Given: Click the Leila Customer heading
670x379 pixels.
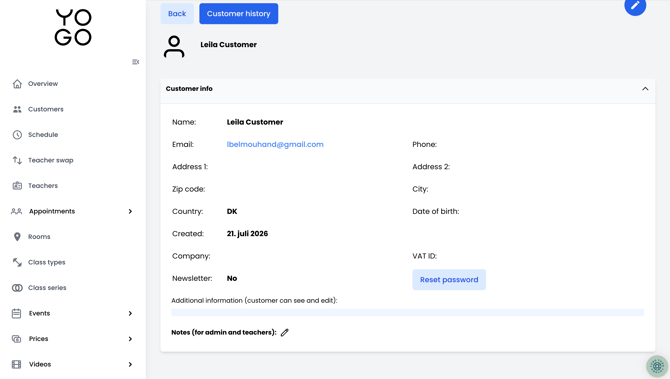Looking at the screenshot, I should click(x=228, y=44).
